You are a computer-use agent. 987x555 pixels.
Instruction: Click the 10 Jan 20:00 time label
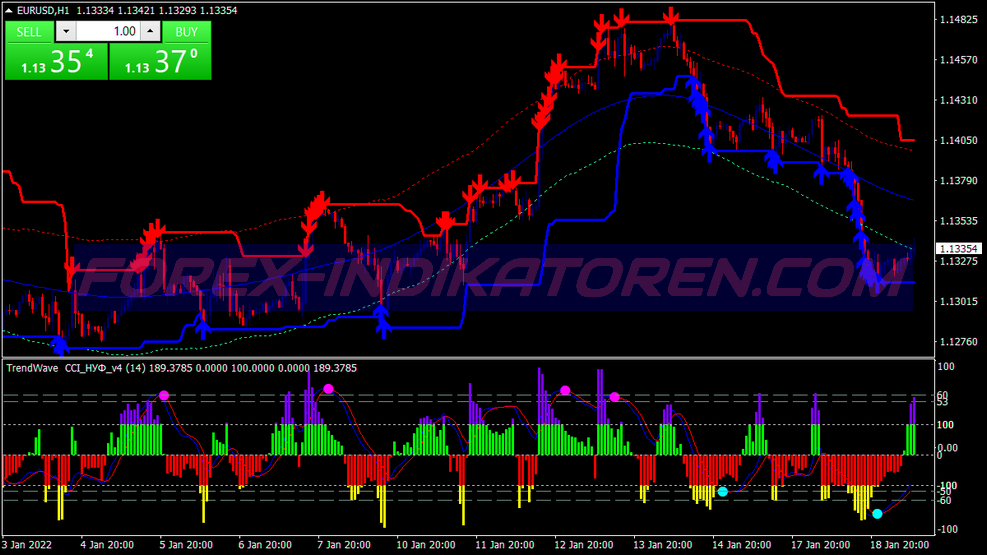click(426, 545)
